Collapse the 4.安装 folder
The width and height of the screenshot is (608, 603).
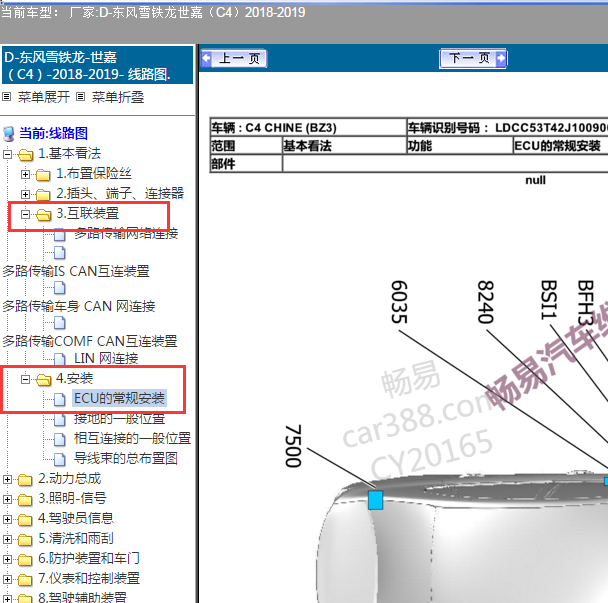[x=25, y=379]
